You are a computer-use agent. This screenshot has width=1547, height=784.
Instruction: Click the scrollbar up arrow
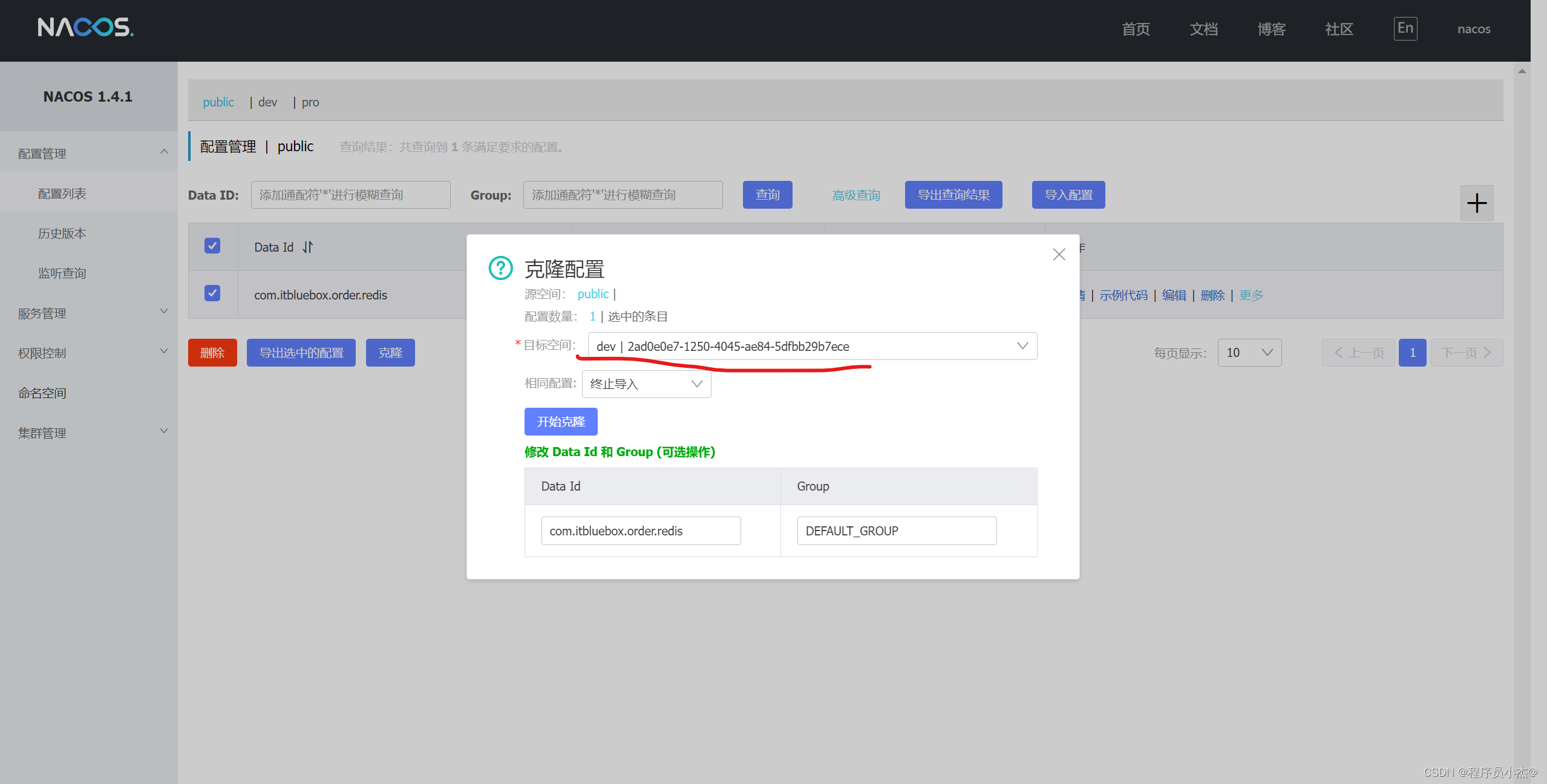click(x=1522, y=71)
